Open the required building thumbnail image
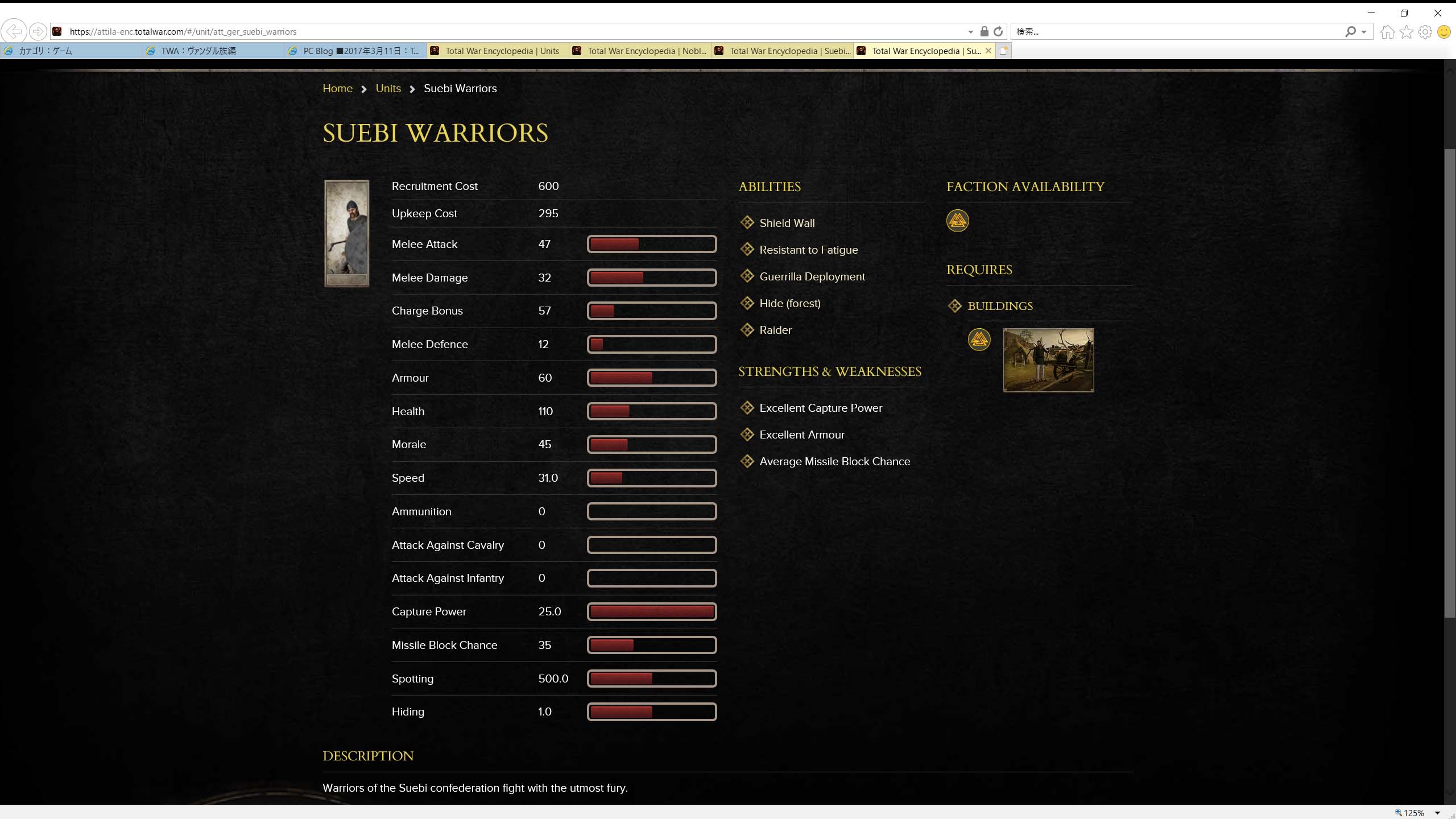 (1048, 360)
